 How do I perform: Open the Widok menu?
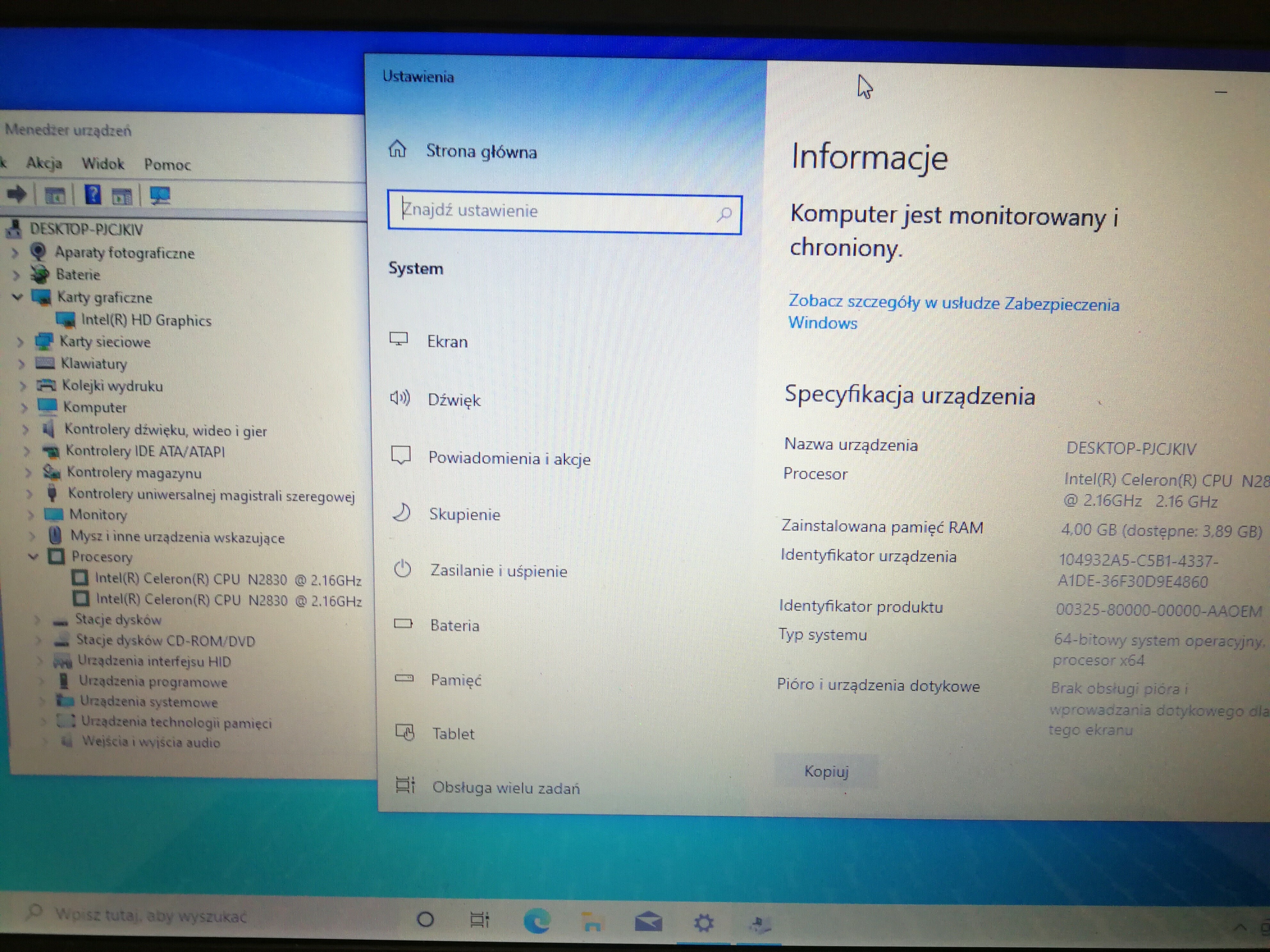click(x=103, y=163)
